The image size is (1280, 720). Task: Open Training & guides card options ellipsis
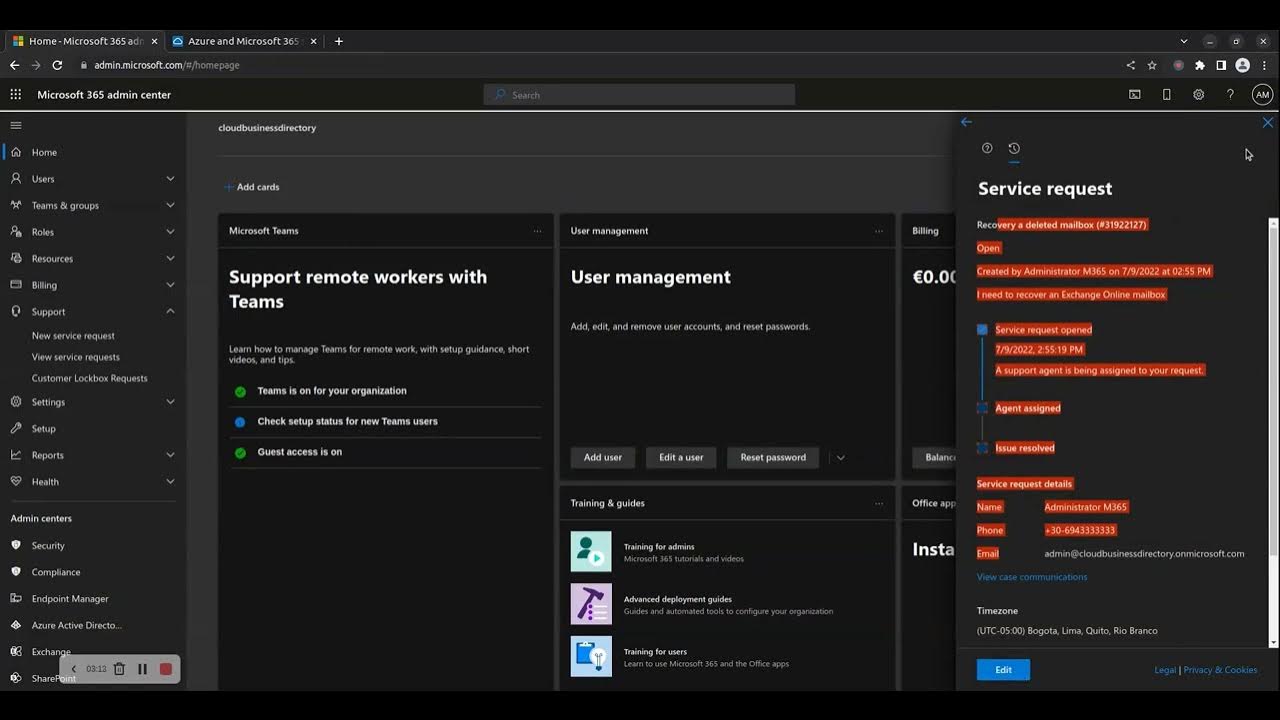[879, 504]
